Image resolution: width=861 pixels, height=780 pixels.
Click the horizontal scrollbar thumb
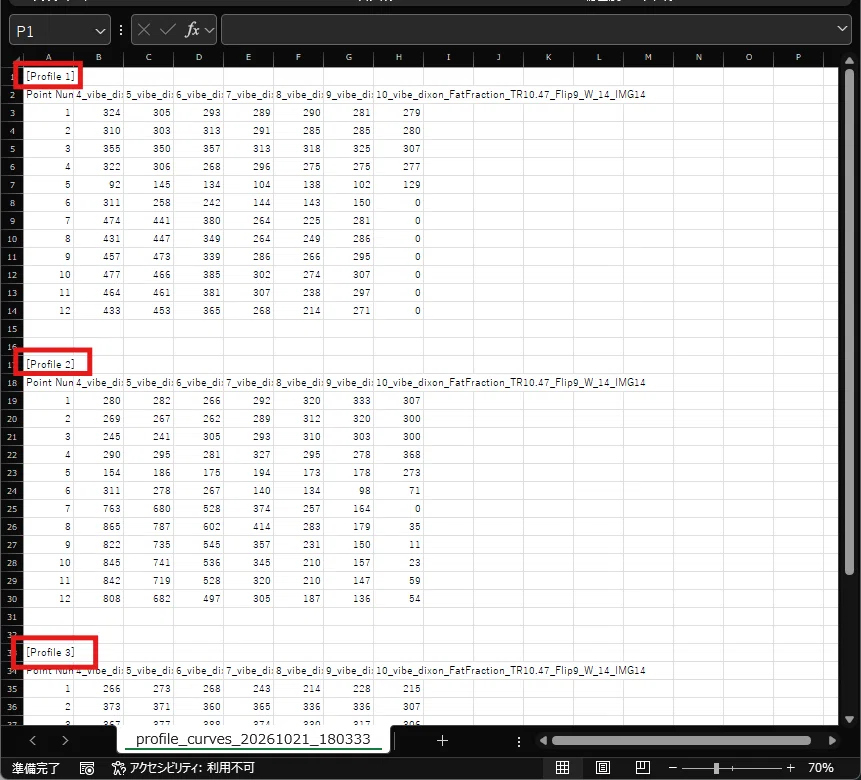click(x=681, y=740)
